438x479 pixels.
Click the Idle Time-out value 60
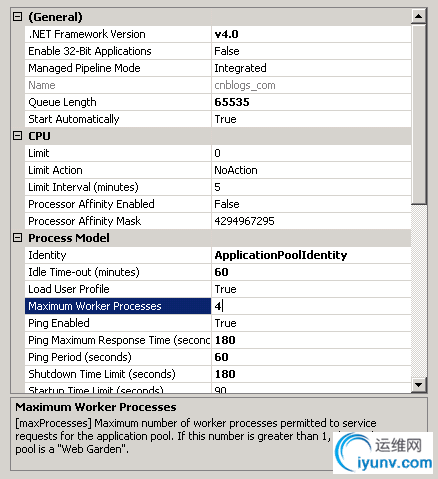[x=311, y=272]
